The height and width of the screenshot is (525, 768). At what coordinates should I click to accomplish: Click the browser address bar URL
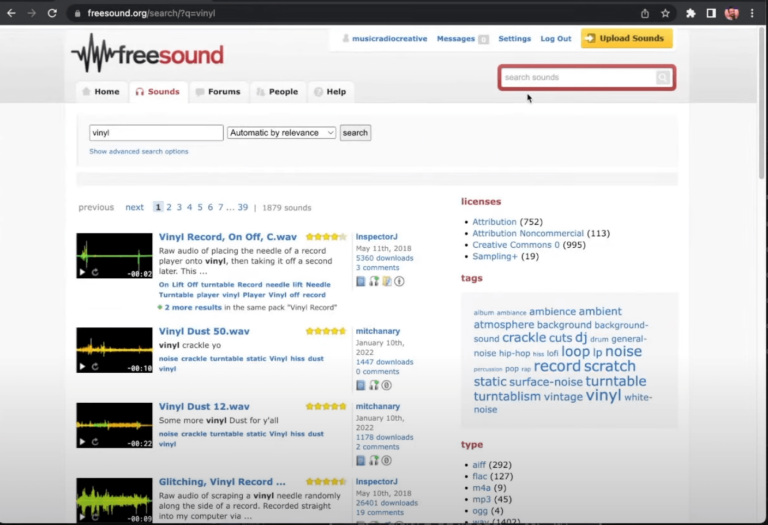click(x=151, y=13)
